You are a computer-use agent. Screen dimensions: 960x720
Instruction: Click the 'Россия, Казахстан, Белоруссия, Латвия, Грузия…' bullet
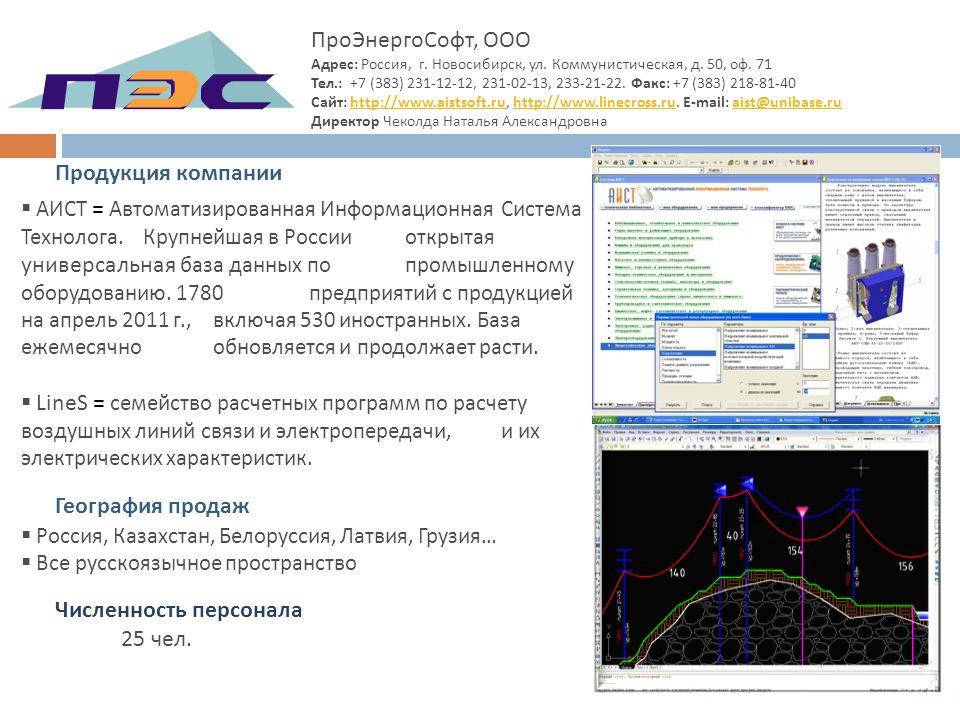(260, 536)
